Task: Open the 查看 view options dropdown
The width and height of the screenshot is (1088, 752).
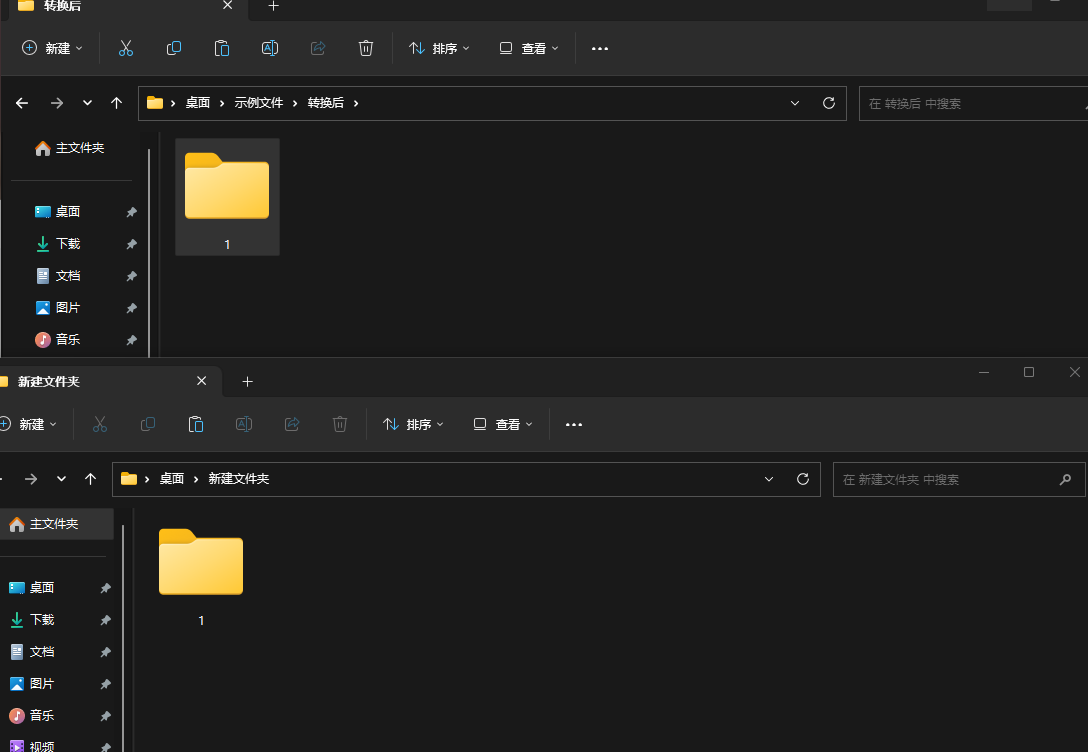Action: click(x=528, y=48)
